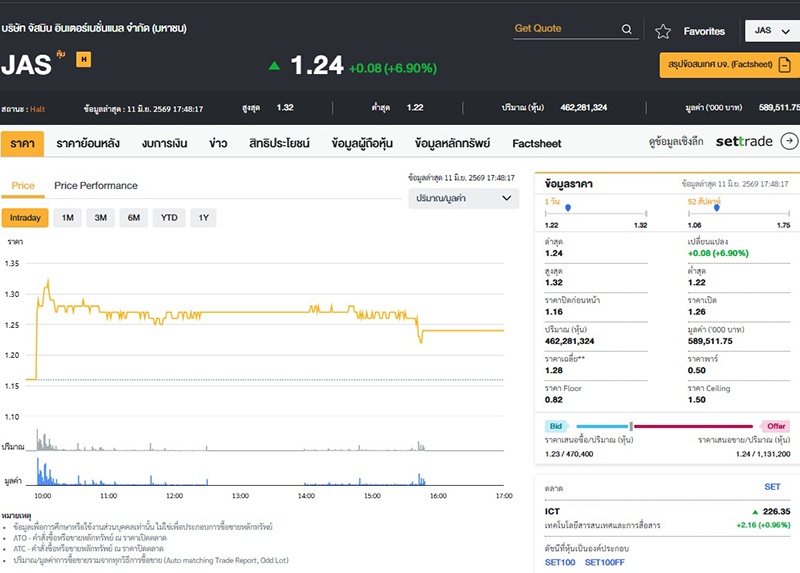Click the Favorites label

704,32
